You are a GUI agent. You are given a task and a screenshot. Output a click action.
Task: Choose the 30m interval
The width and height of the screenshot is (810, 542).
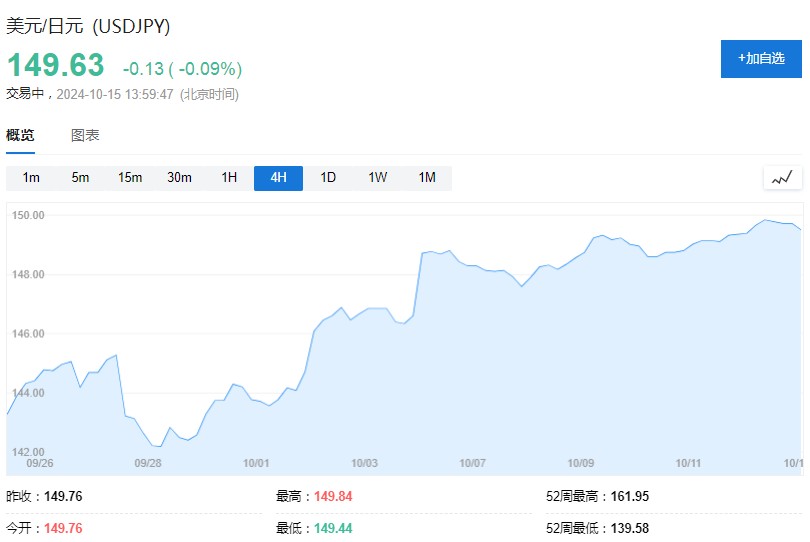[x=179, y=178]
